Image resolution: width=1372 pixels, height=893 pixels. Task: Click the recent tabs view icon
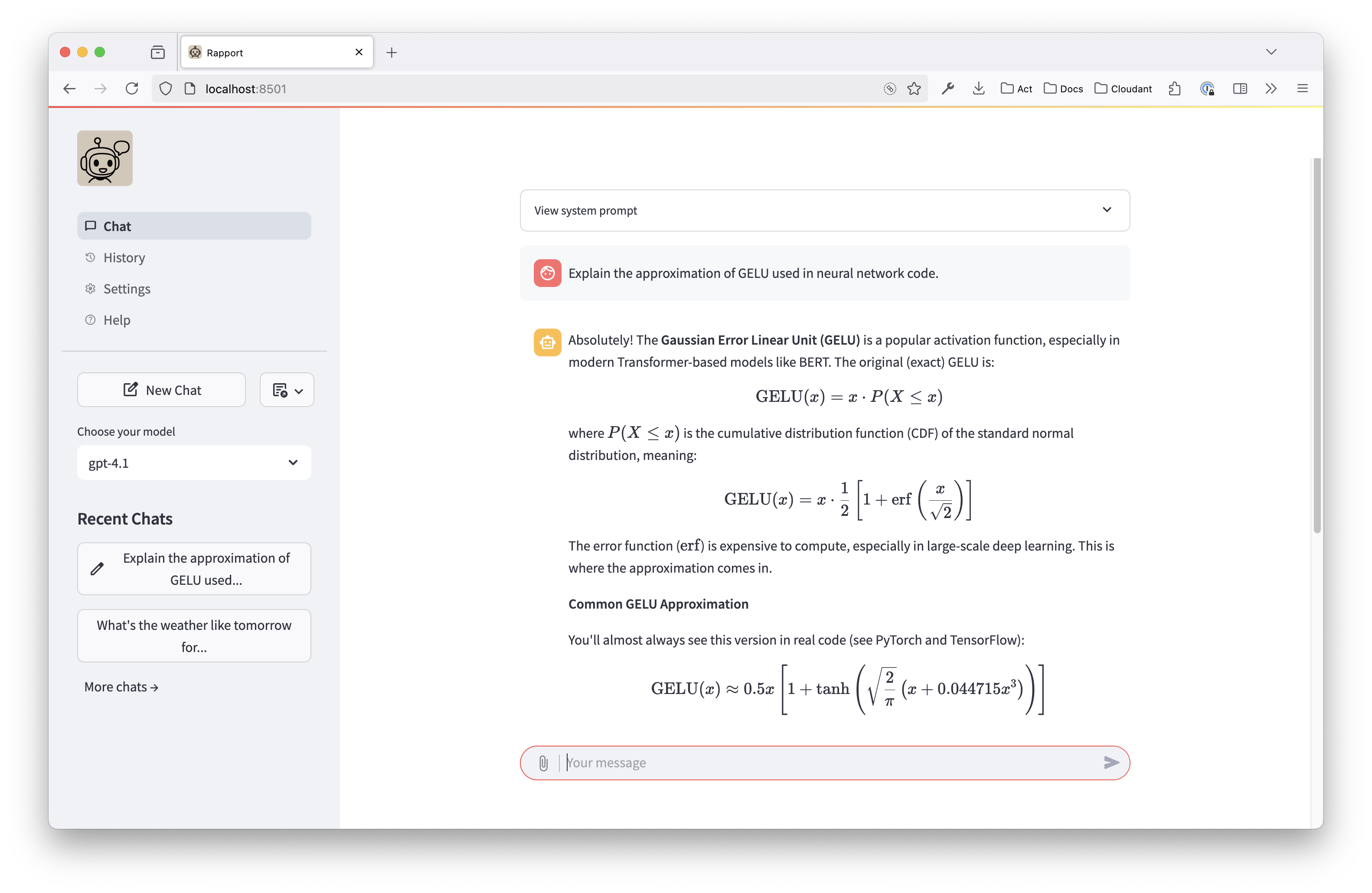tap(157, 52)
